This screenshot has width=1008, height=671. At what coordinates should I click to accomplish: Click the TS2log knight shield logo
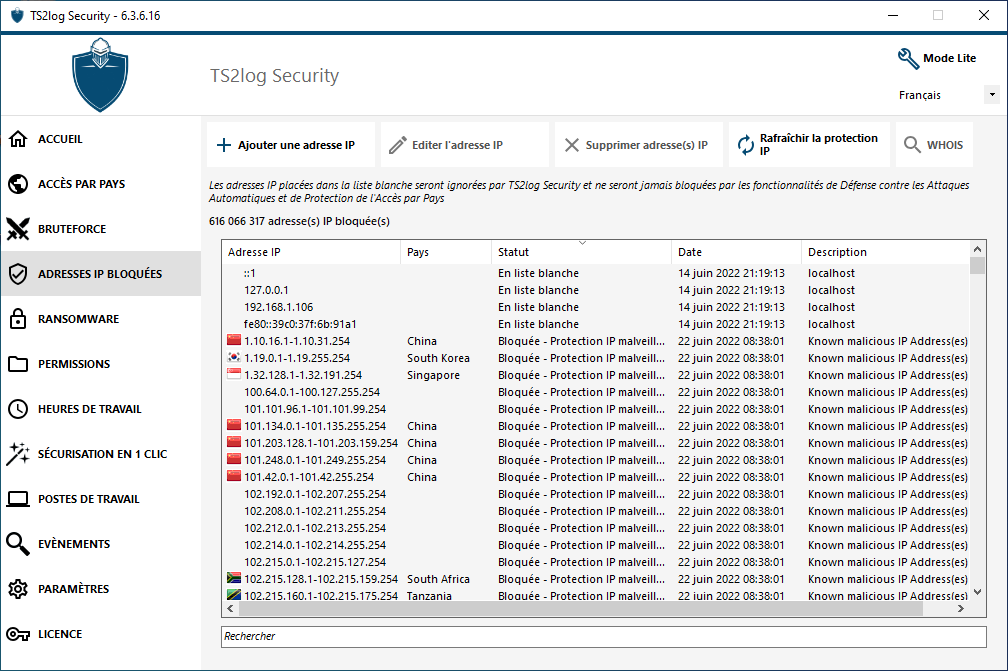(100, 75)
